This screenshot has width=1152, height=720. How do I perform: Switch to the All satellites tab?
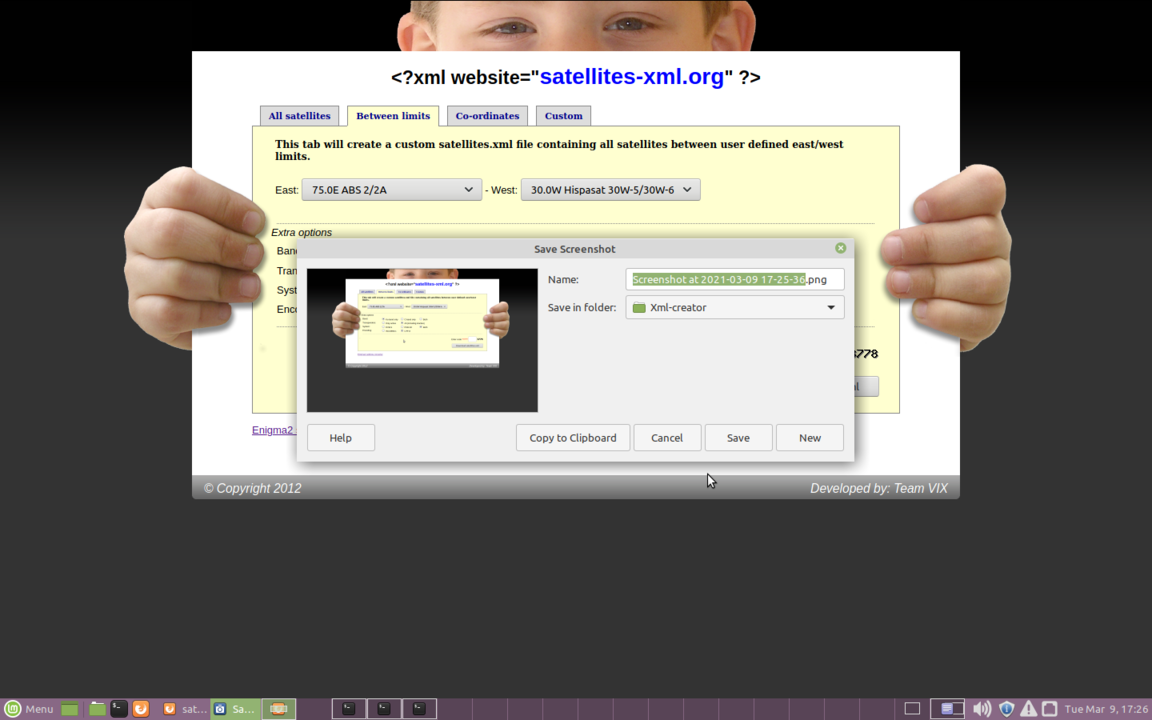pos(299,116)
